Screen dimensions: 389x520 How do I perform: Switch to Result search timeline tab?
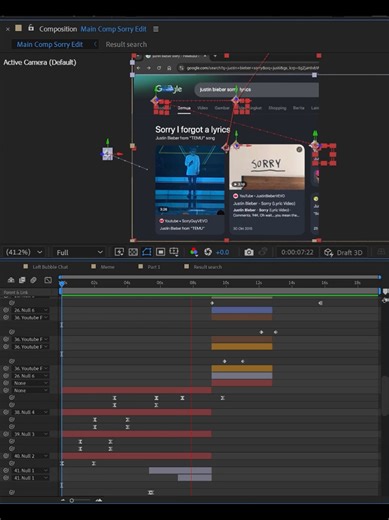point(207,267)
